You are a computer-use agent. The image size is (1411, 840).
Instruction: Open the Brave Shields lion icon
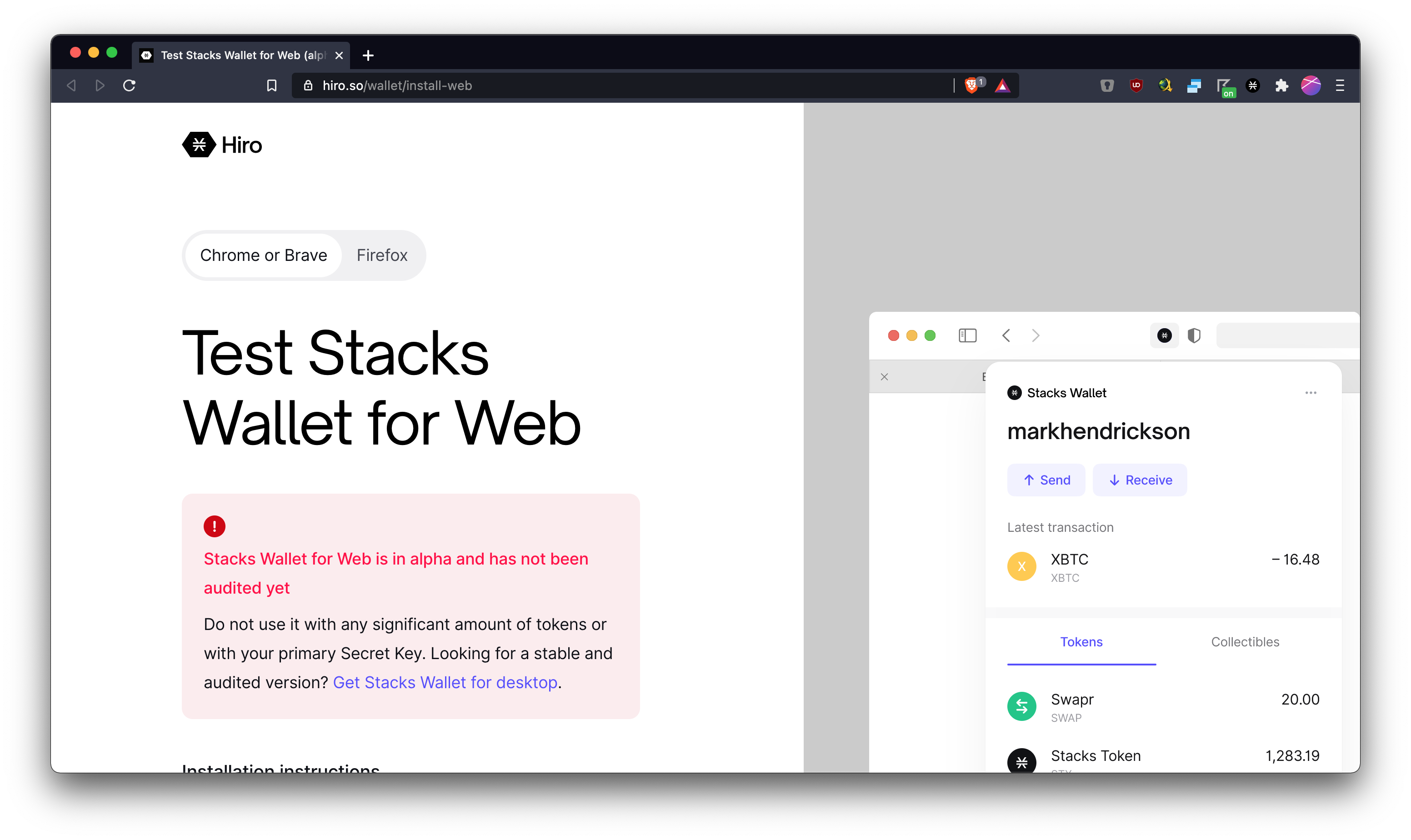click(972, 85)
